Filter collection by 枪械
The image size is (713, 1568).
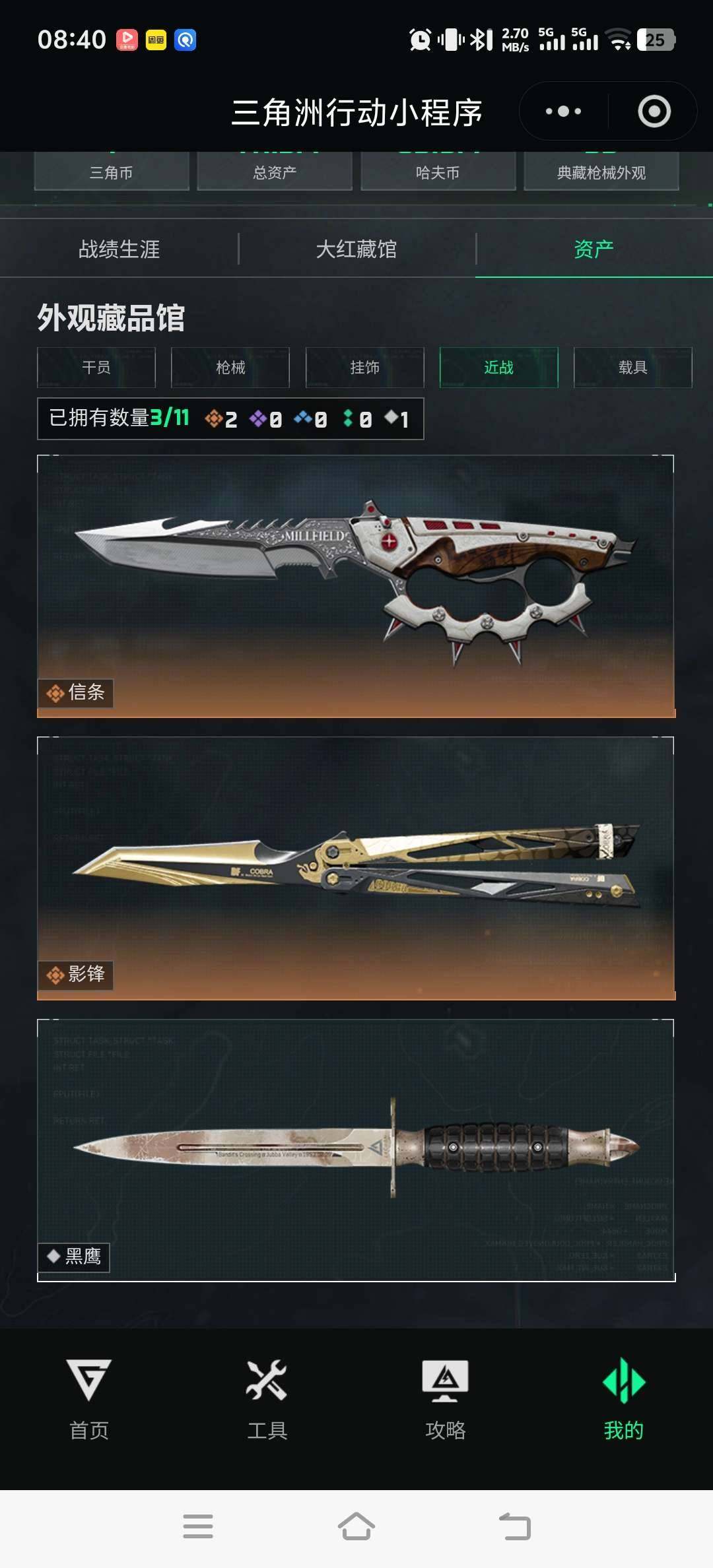[230, 368]
